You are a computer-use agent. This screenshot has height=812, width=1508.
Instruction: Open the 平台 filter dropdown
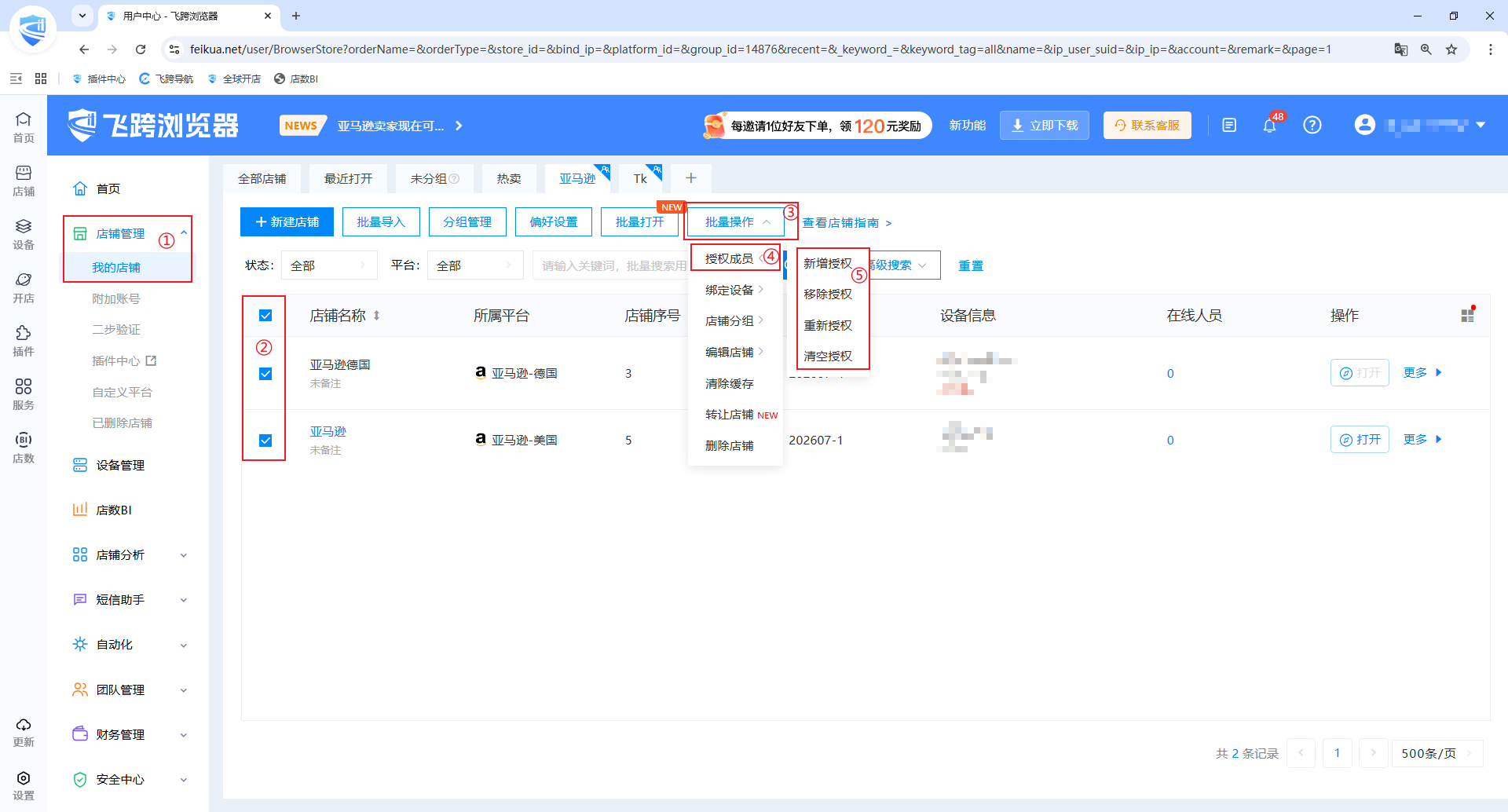point(475,265)
